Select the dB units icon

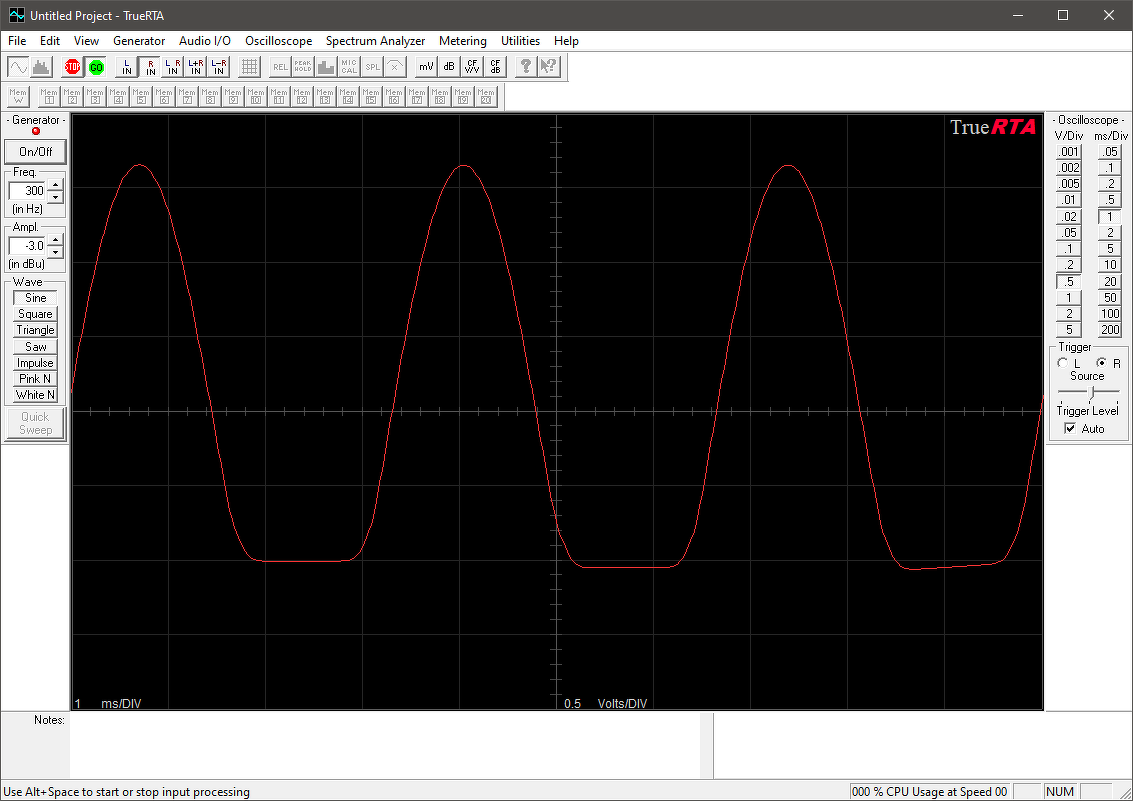[449, 67]
